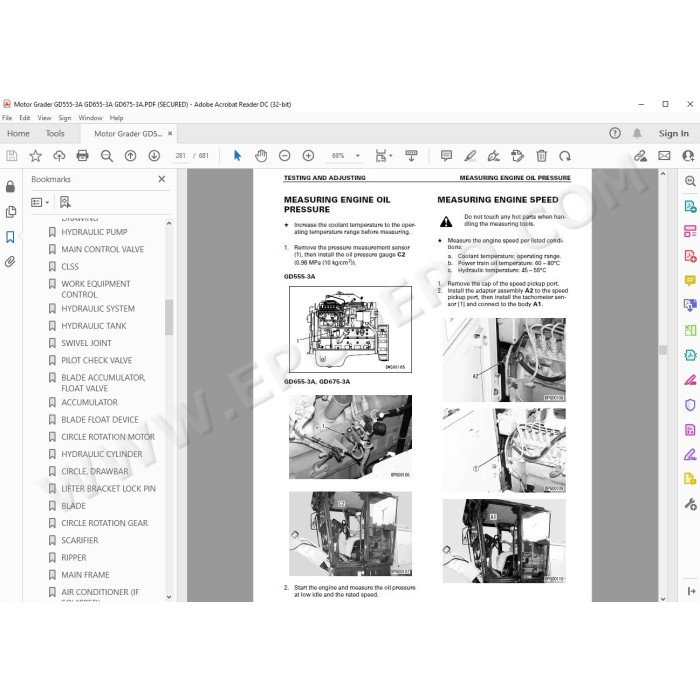The height and width of the screenshot is (700, 700).
Task: Click the stamp tool icon
Action: click(517, 156)
